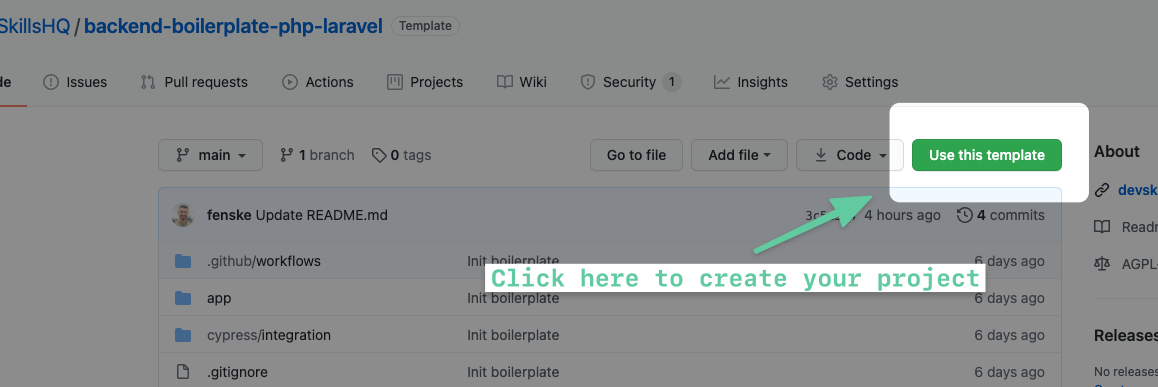Click the download icon in Code button

pos(820,155)
